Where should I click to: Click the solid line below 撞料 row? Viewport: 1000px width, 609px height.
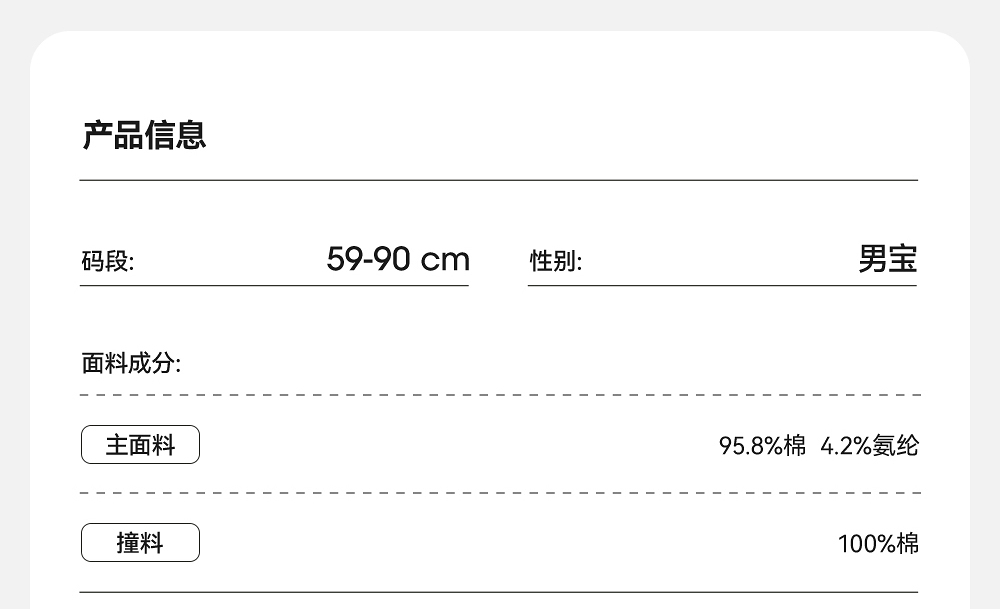pyautogui.click(x=498, y=592)
